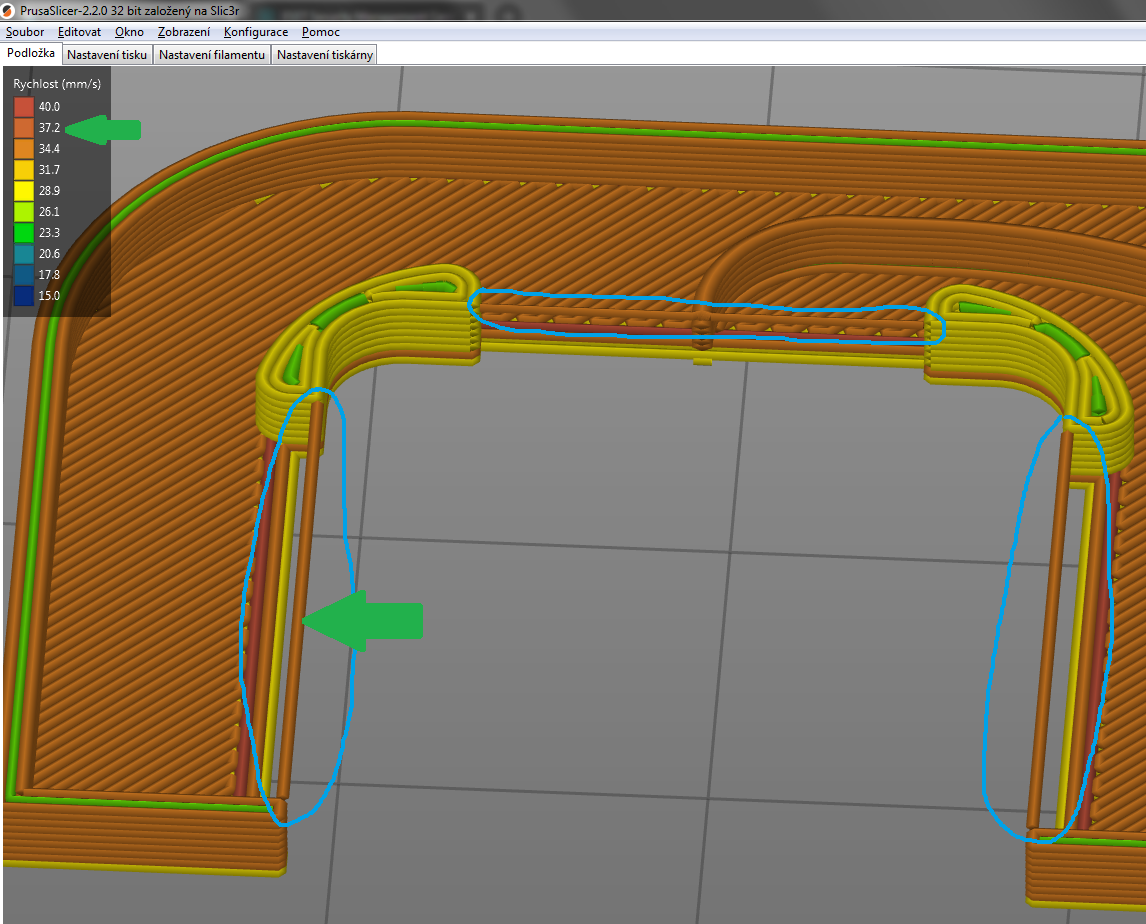Viewport: 1146px width, 924px height.
Task: Open the Zobrazení menu
Action: [x=184, y=32]
